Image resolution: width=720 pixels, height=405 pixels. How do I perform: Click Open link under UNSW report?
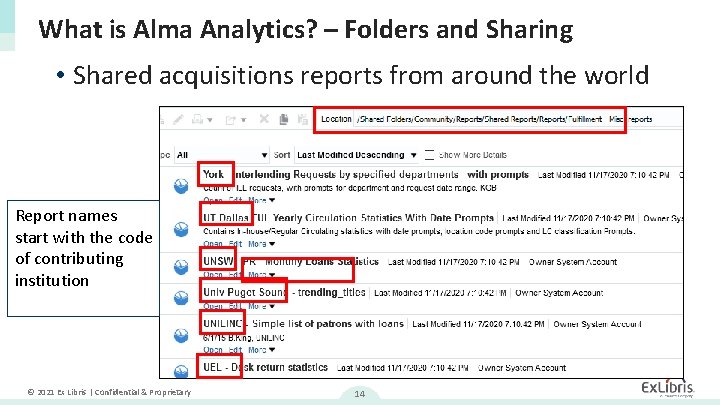click(x=213, y=275)
